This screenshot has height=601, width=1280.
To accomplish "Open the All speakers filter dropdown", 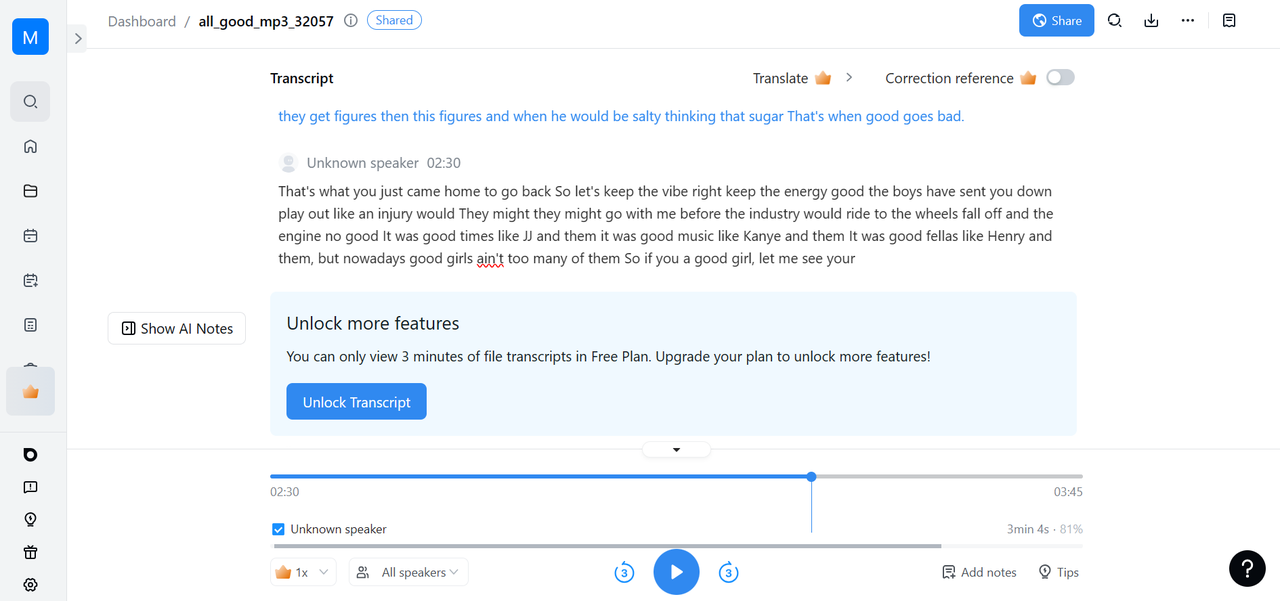I will pos(409,572).
